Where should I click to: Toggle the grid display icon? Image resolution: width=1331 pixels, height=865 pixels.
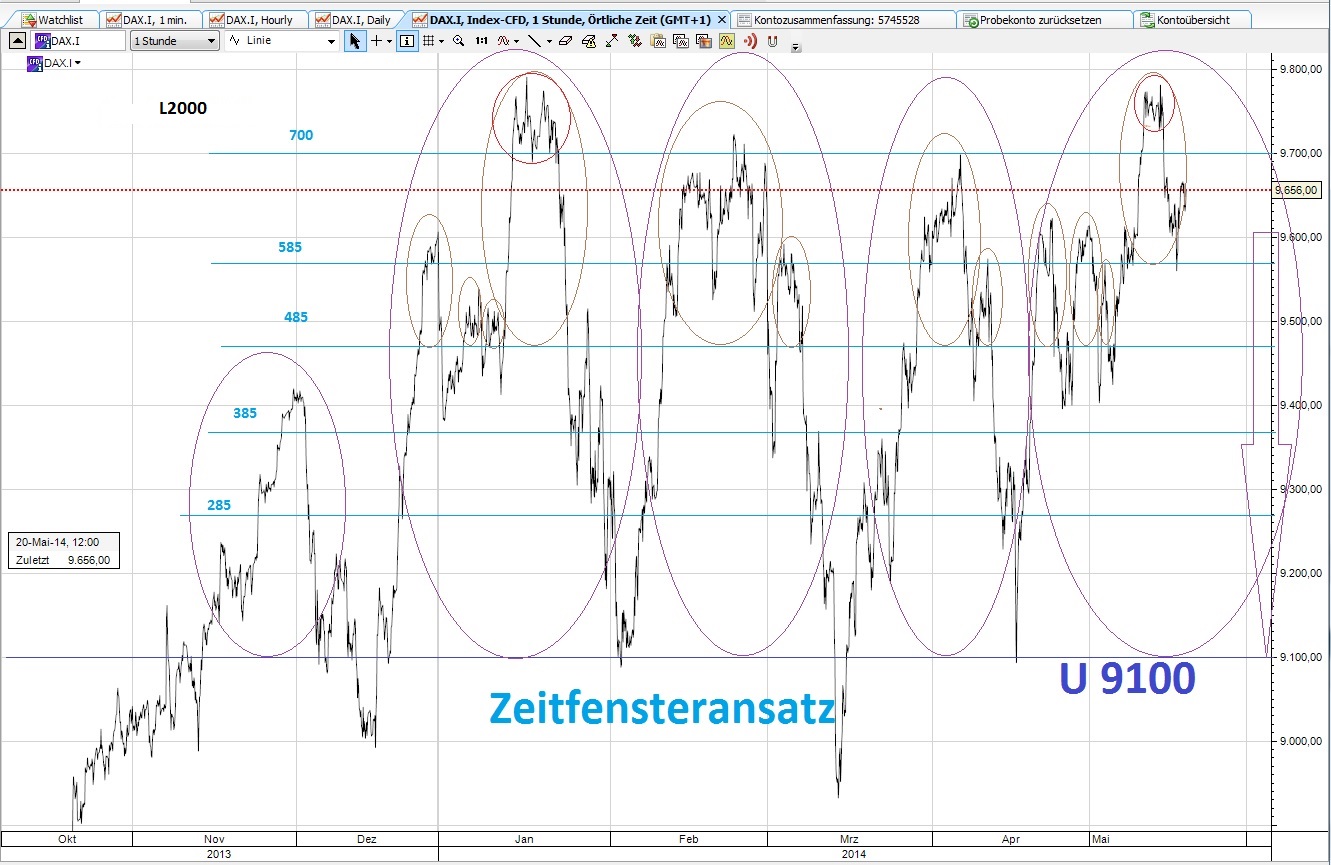click(x=428, y=41)
